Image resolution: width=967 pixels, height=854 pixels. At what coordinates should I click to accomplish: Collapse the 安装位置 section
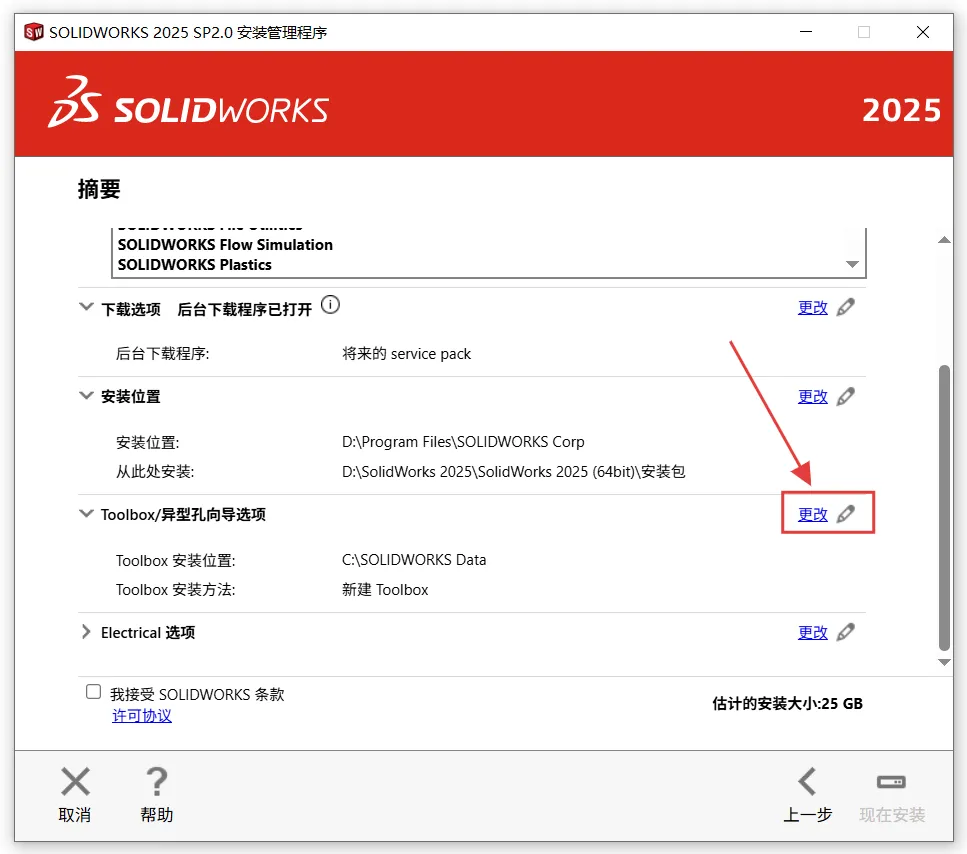[86, 395]
